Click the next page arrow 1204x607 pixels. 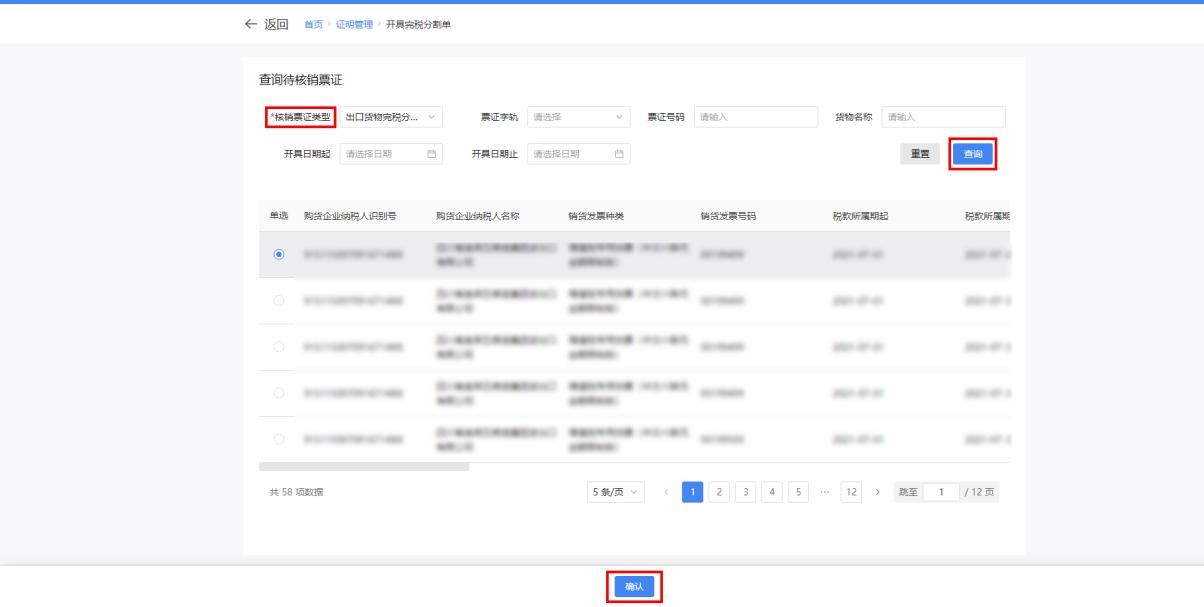(x=878, y=491)
